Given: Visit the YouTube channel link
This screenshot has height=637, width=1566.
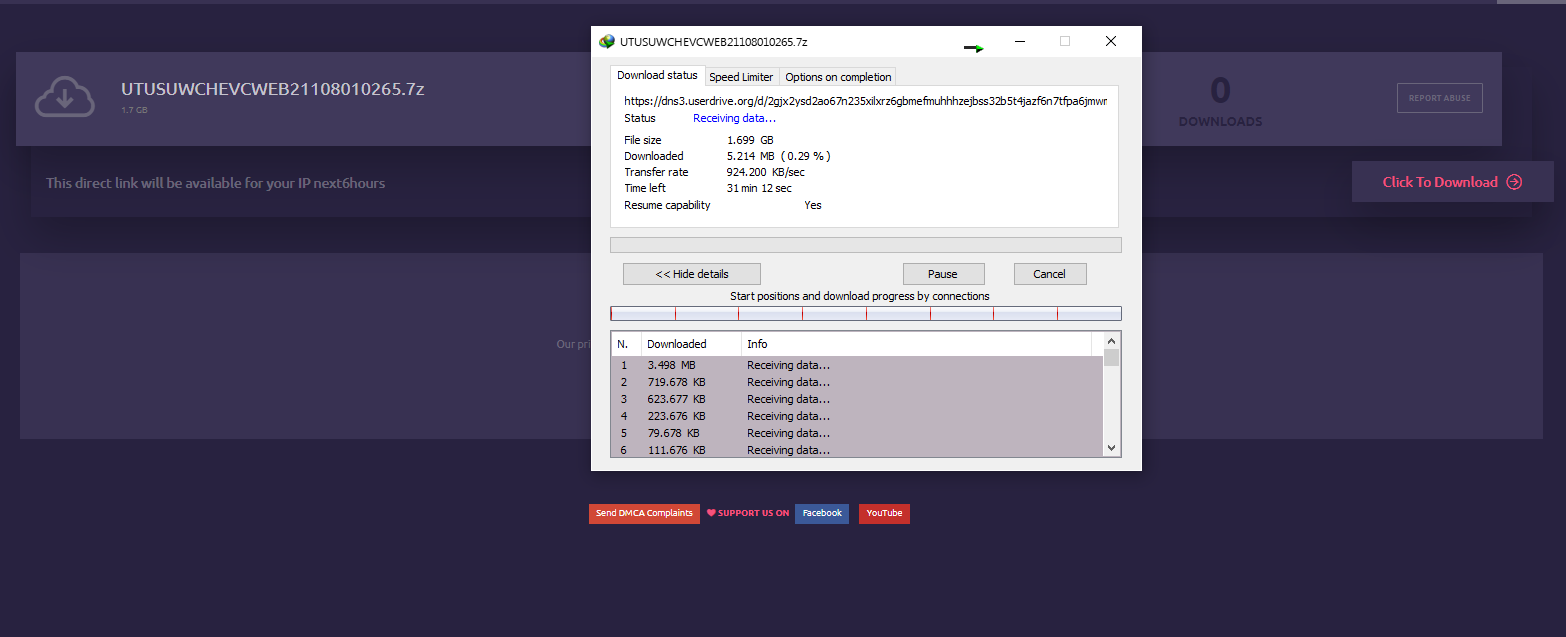Looking at the screenshot, I should [x=884, y=513].
